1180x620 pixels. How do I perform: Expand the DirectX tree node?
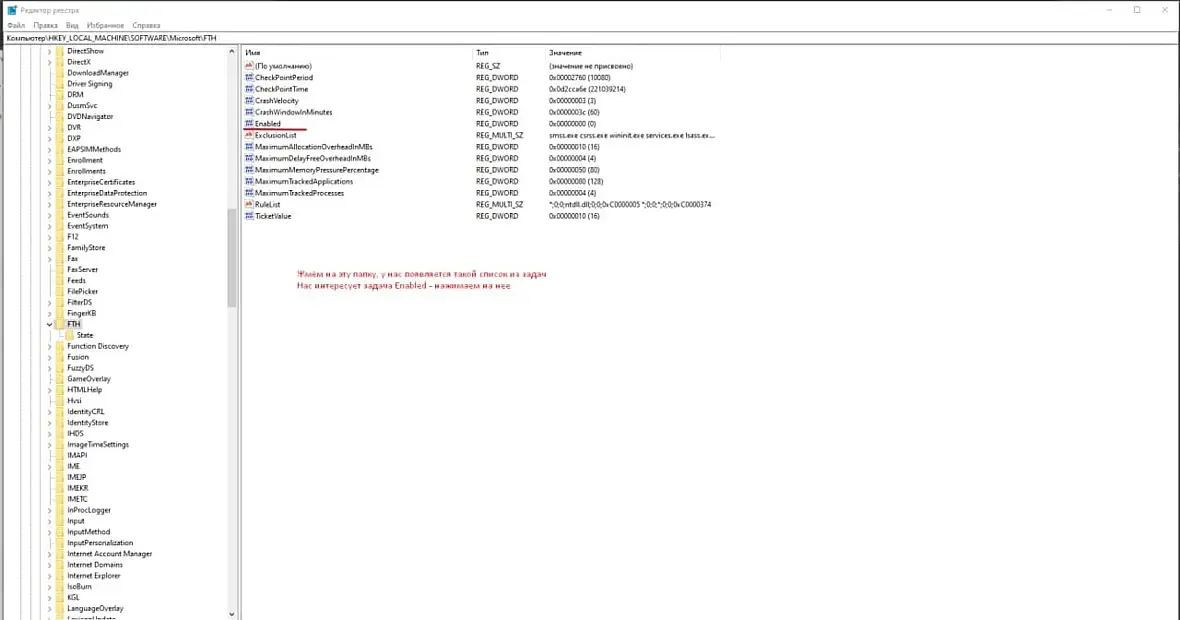(x=50, y=62)
